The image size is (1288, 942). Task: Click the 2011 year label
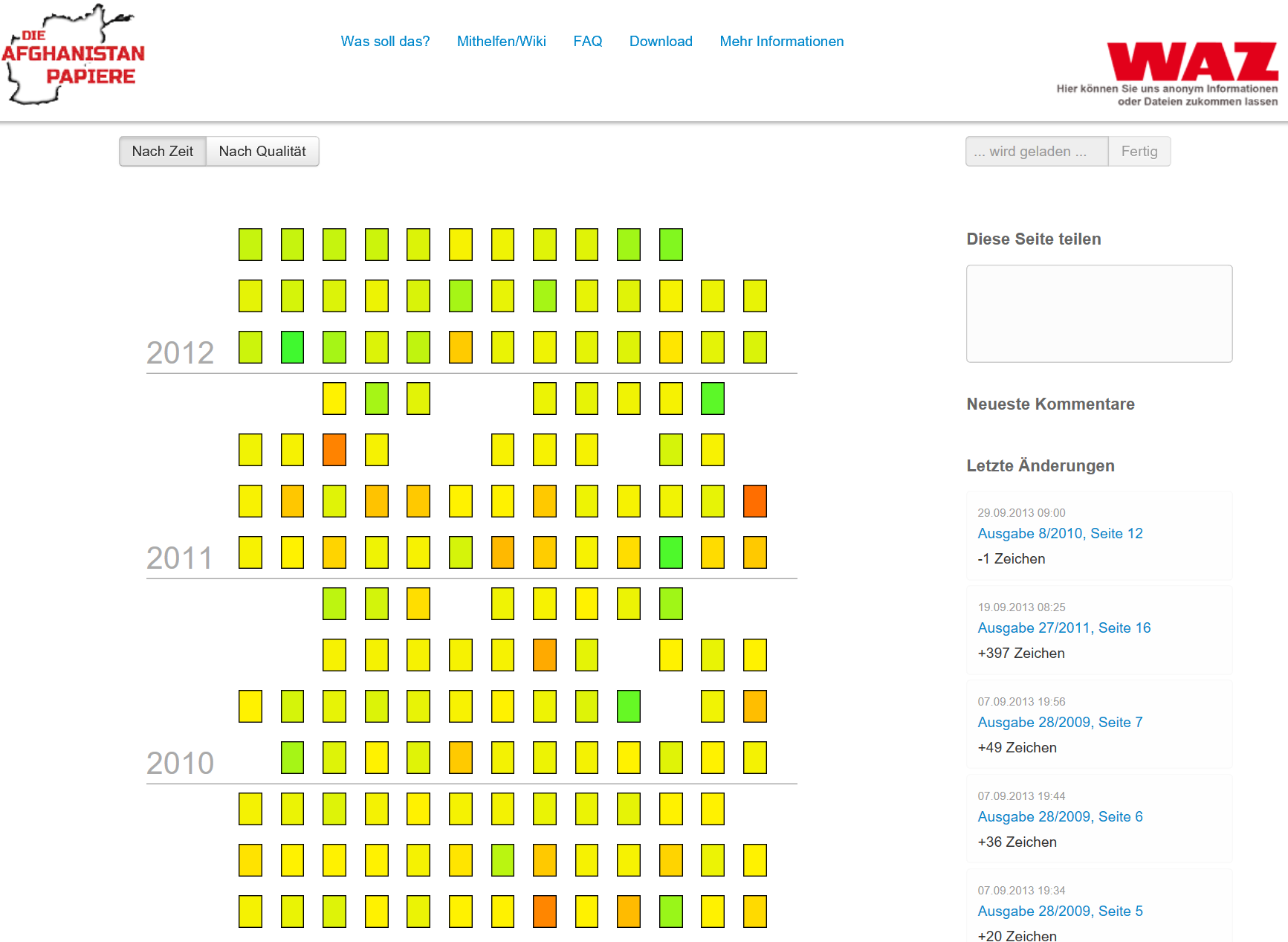tap(180, 558)
